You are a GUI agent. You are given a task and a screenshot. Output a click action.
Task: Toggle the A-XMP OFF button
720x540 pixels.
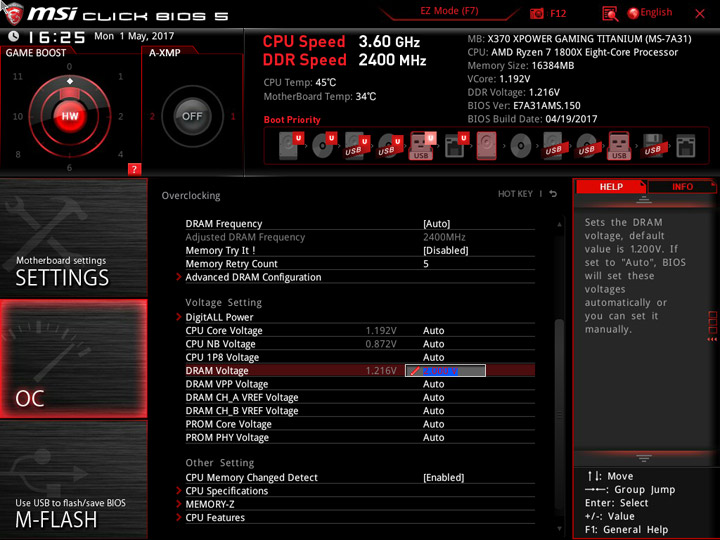pos(192,116)
